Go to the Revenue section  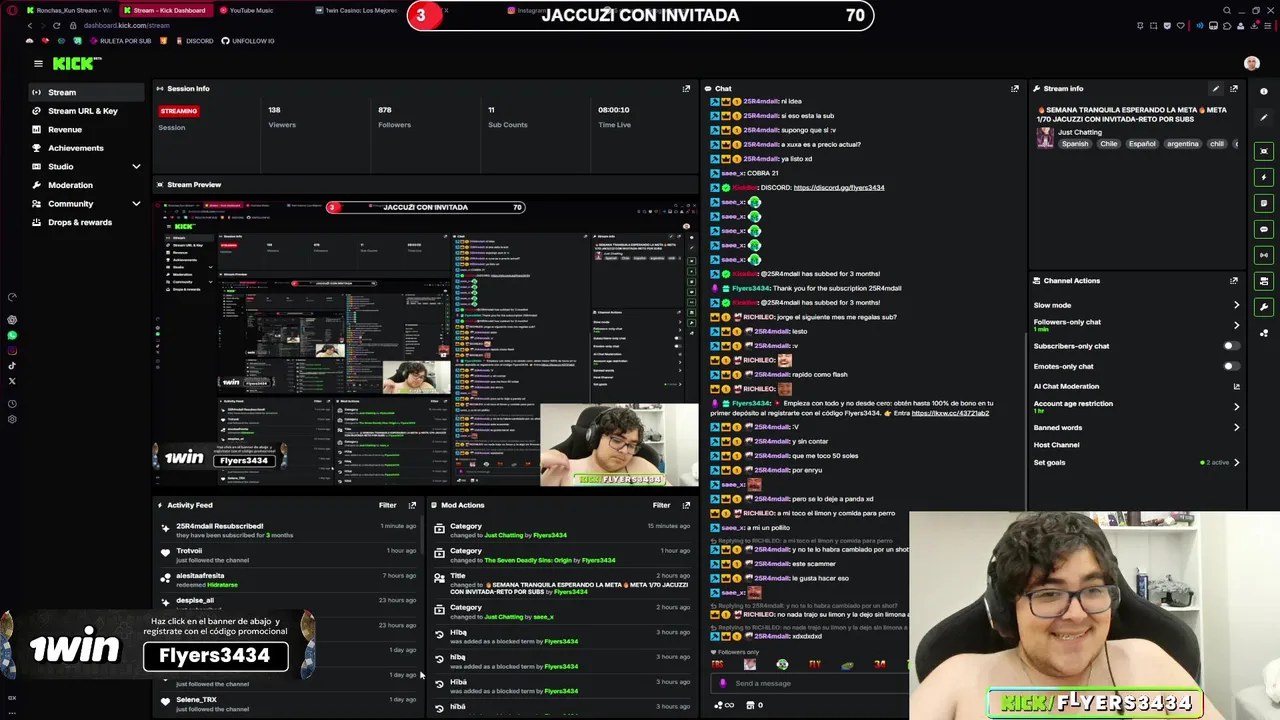(x=87, y=129)
